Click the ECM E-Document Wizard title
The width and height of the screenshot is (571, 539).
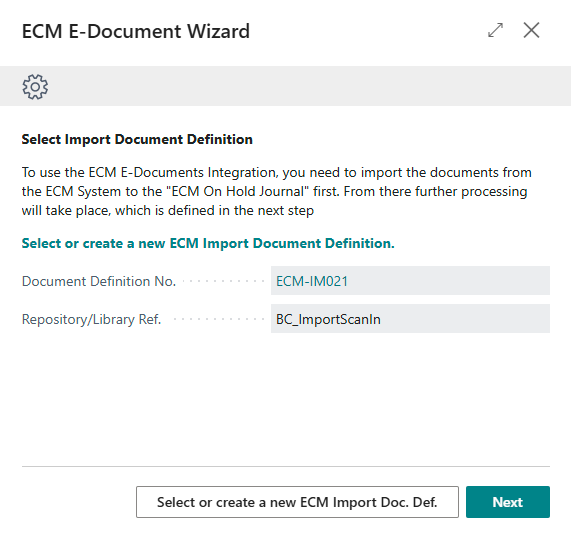136,31
